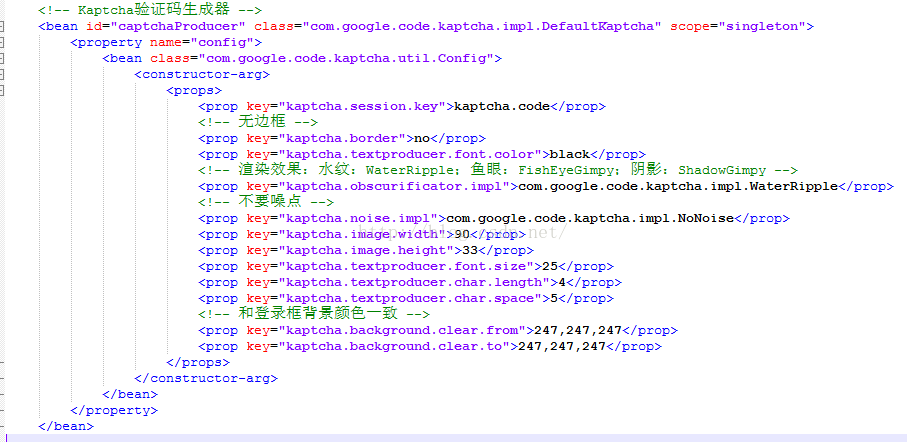Click the com.google.code.kaptcha.util.Config class string

(346, 58)
